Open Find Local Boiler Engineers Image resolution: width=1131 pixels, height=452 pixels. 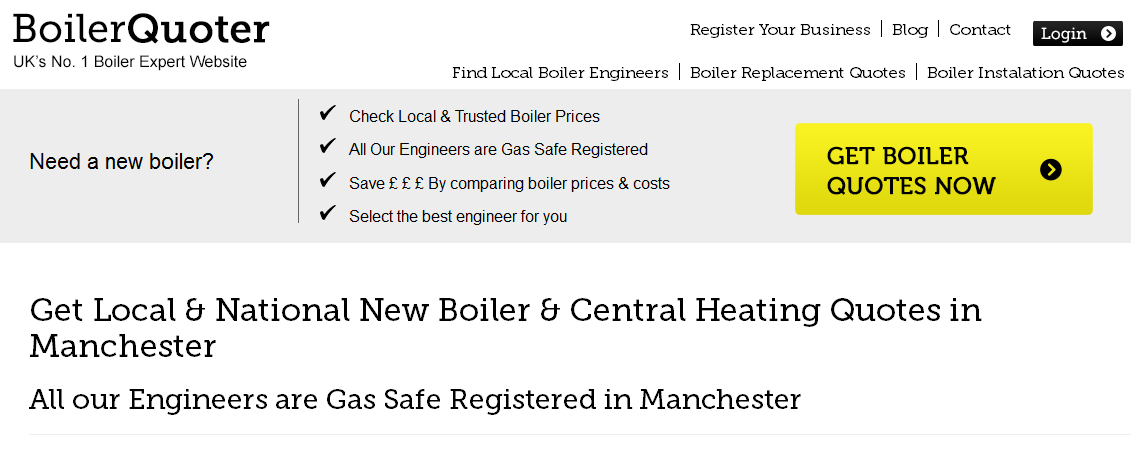(x=560, y=73)
